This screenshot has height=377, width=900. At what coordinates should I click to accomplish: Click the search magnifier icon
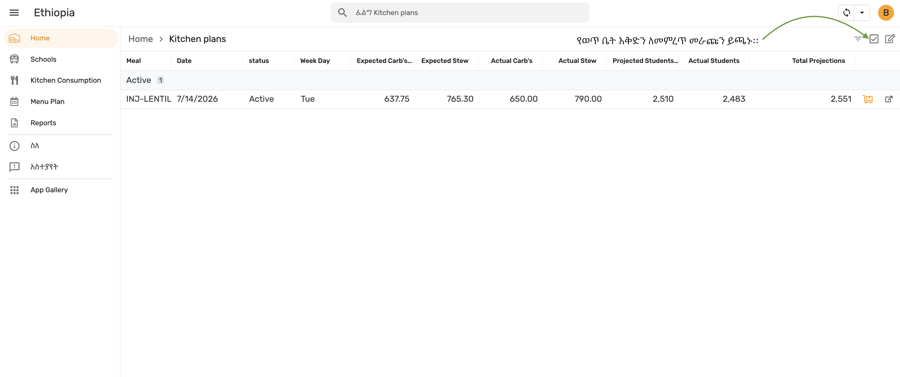click(x=342, y=13)
